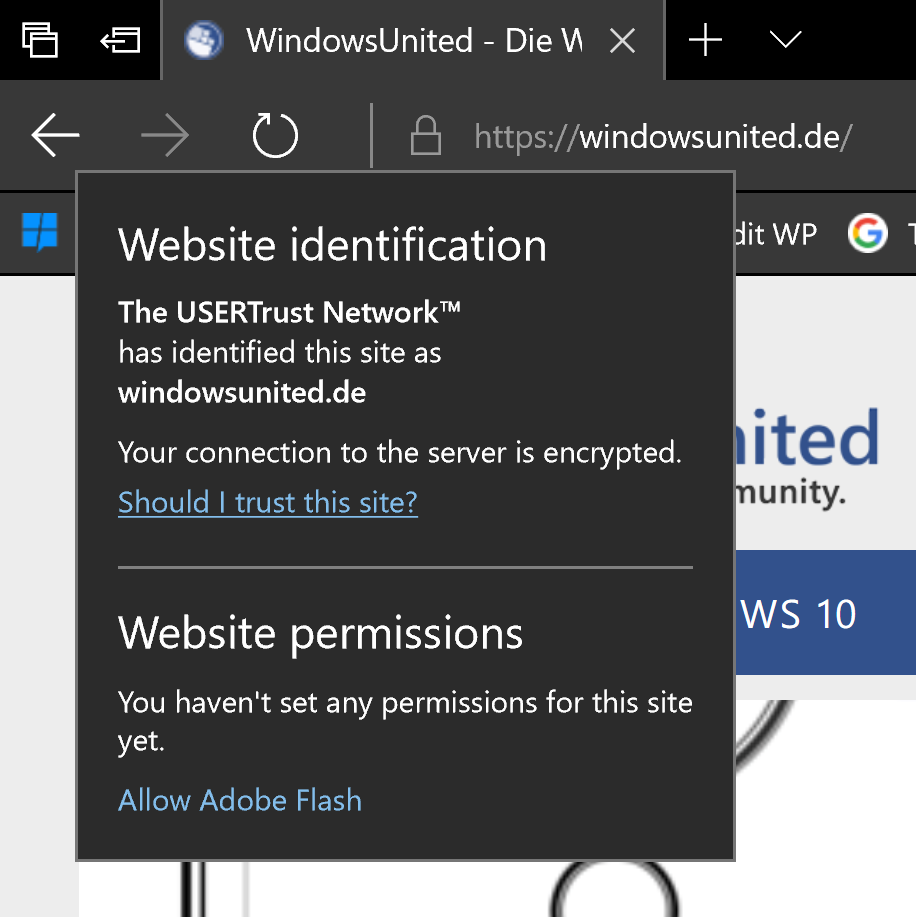Open the Windows logo favorite in favorites bar
Screen dimensions: 916x917
(x=40, y=232)
